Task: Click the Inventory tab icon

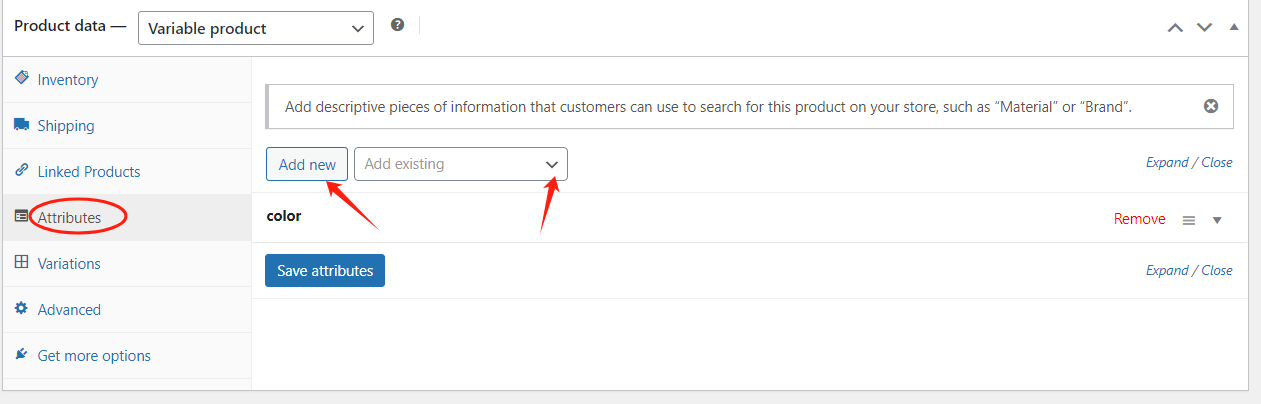Action: point(21,78)
